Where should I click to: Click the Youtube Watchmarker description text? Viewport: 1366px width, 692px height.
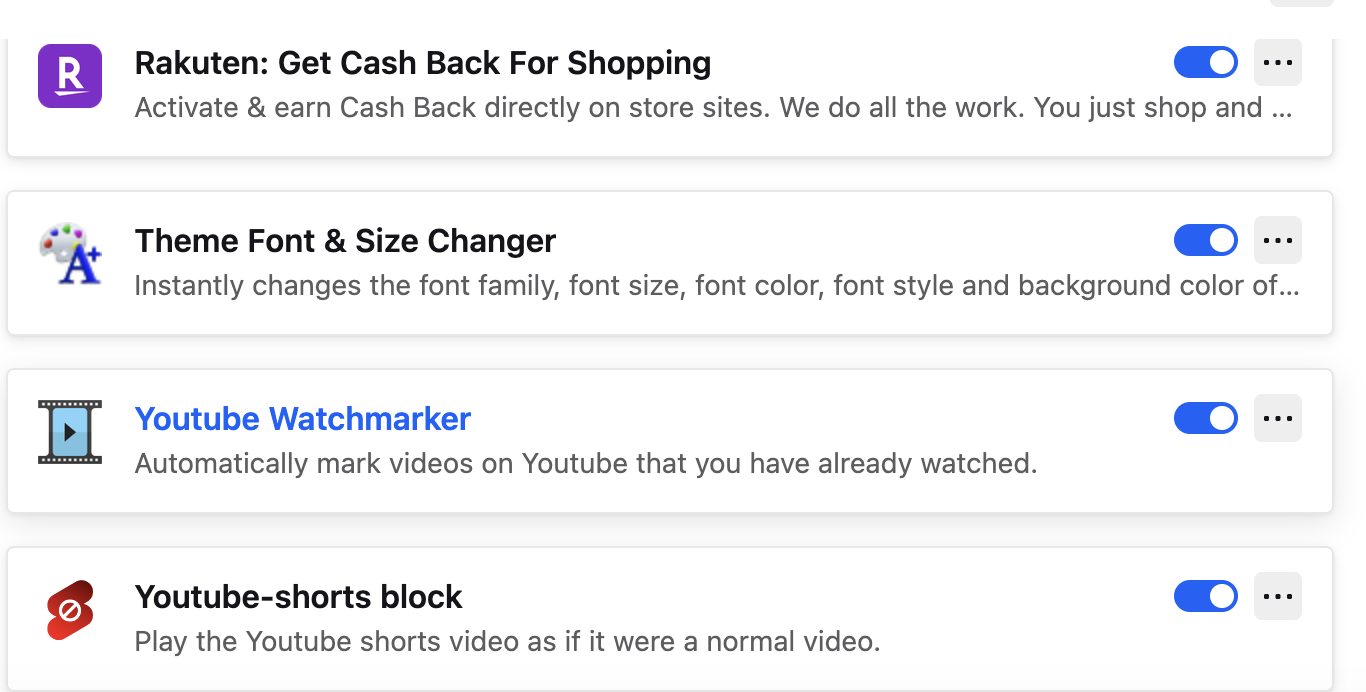585,463
